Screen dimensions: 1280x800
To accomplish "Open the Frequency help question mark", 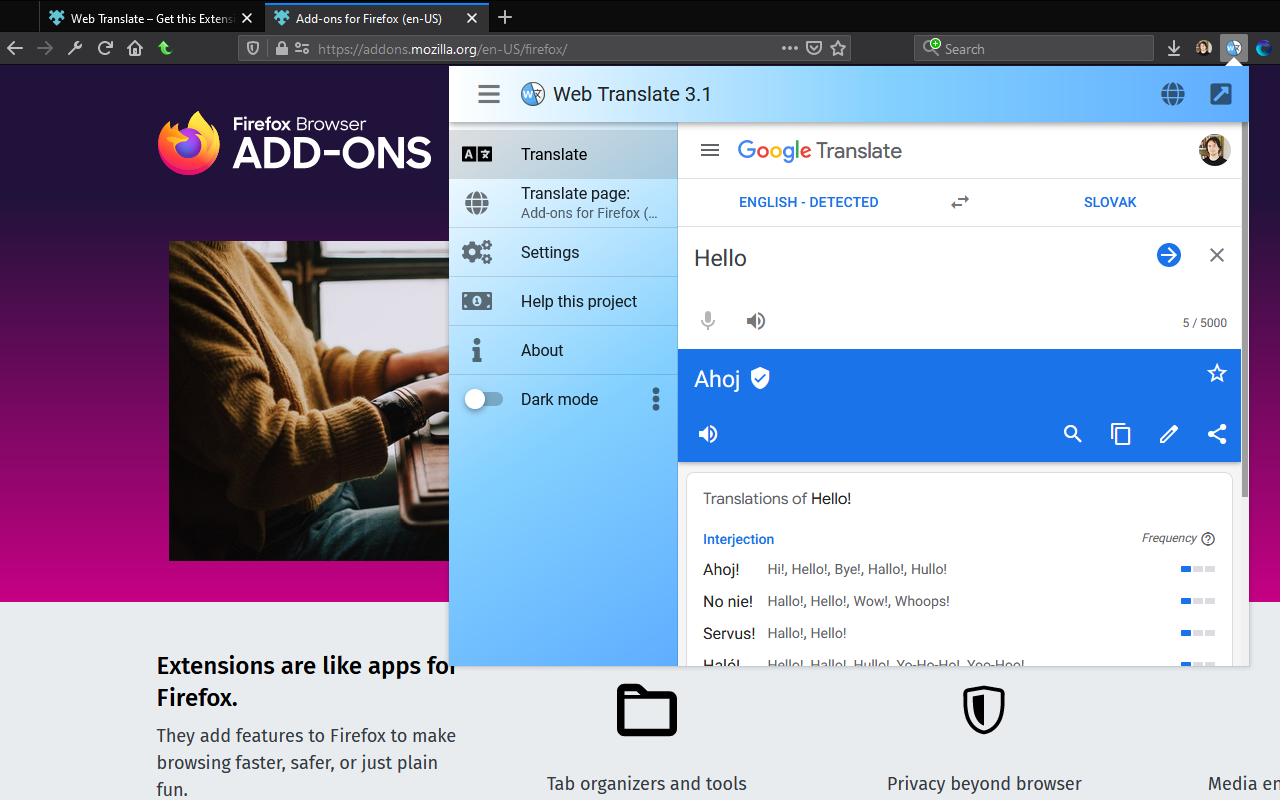I will click(x=1208, y=539).
